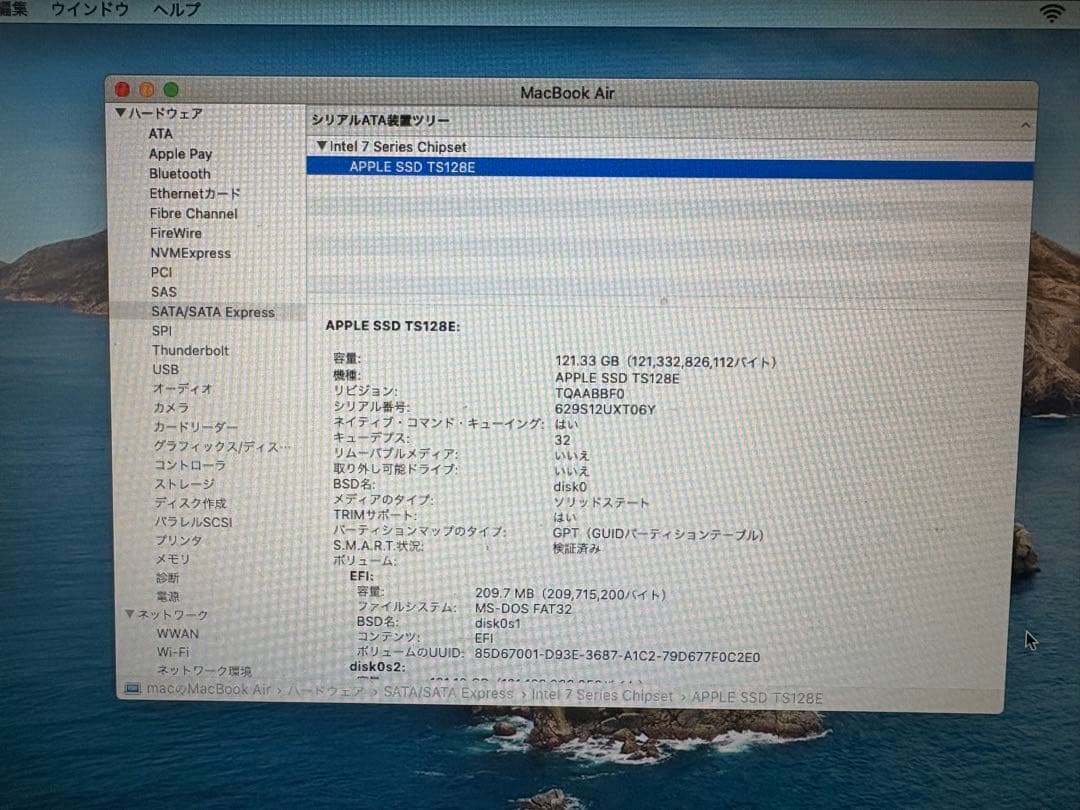Open the ウインドウ menu

point(90,10)
